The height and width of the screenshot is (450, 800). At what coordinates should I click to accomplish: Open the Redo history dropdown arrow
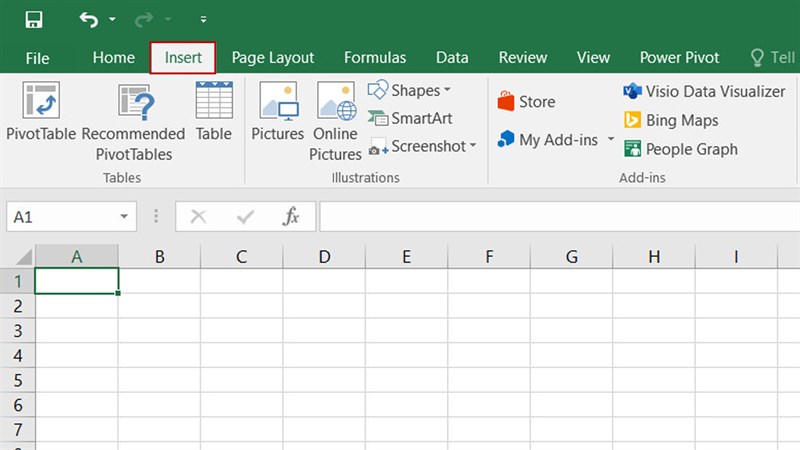click(168, 19)
